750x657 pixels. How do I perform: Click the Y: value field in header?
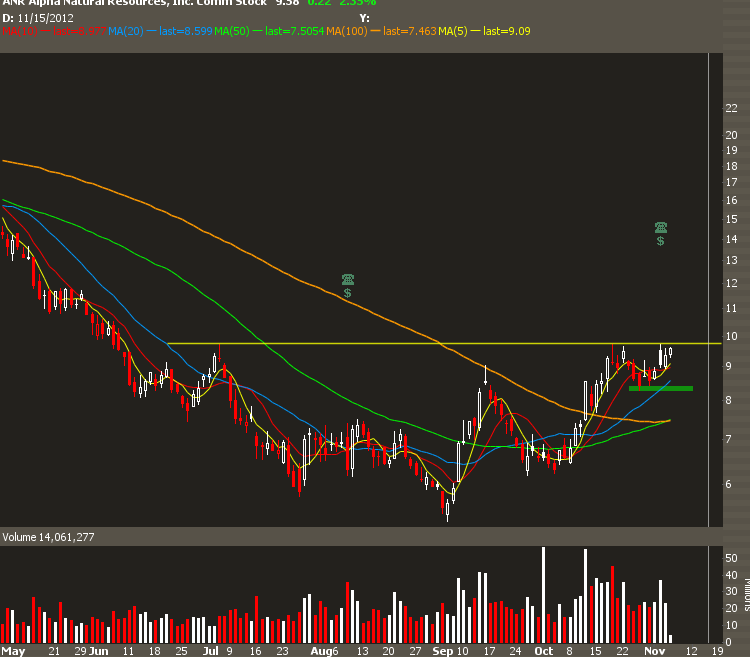pyautogui.click(x=364, y=18)
